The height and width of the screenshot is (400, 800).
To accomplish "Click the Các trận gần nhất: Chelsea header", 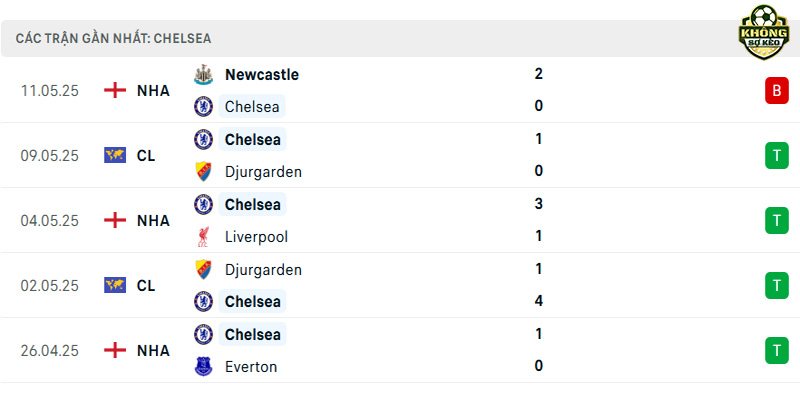I will (113, 39).
